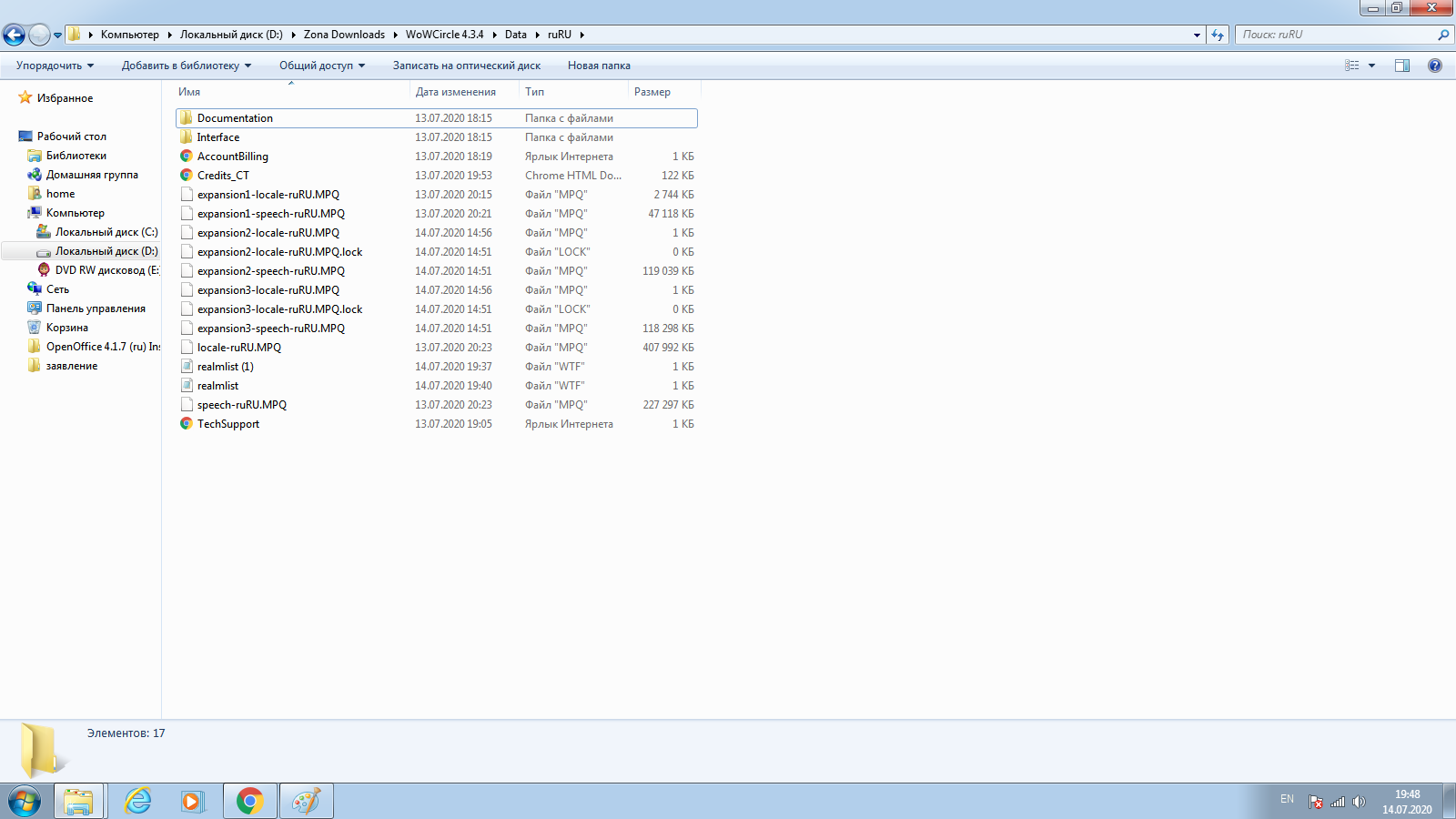Click the Новая папка button
This screenshot has width=1456, height=819.
click(x=599, y=66)
